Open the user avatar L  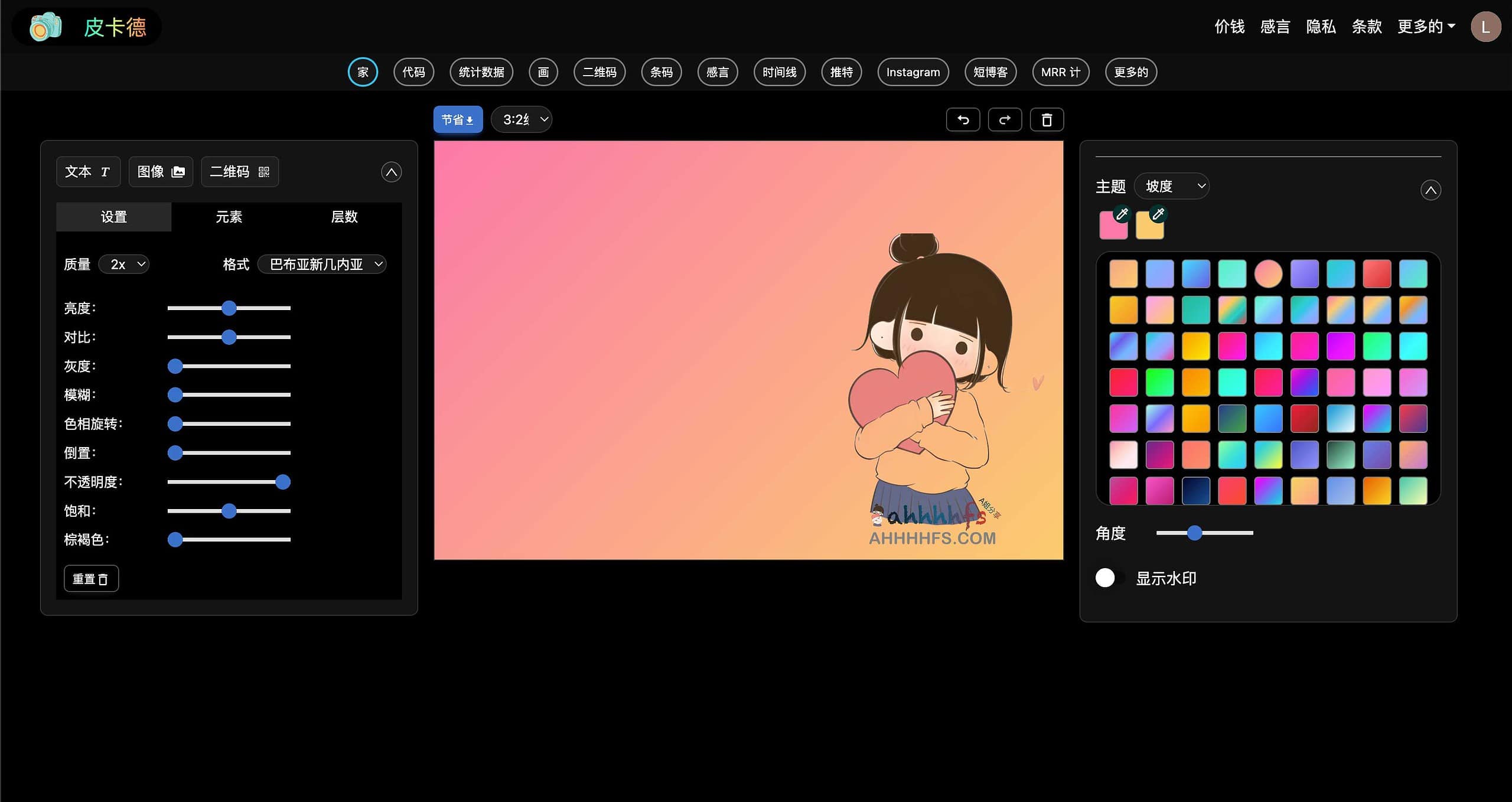[x=1485, y=27]
